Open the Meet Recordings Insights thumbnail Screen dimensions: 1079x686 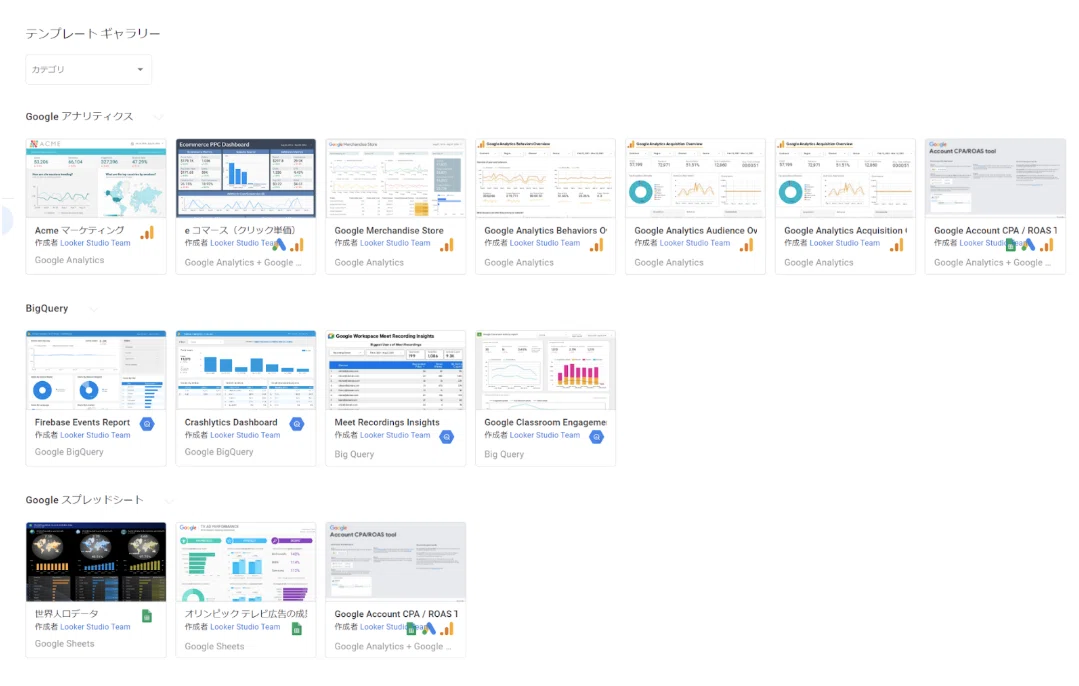pyautogui.click(x=396, y=370)
